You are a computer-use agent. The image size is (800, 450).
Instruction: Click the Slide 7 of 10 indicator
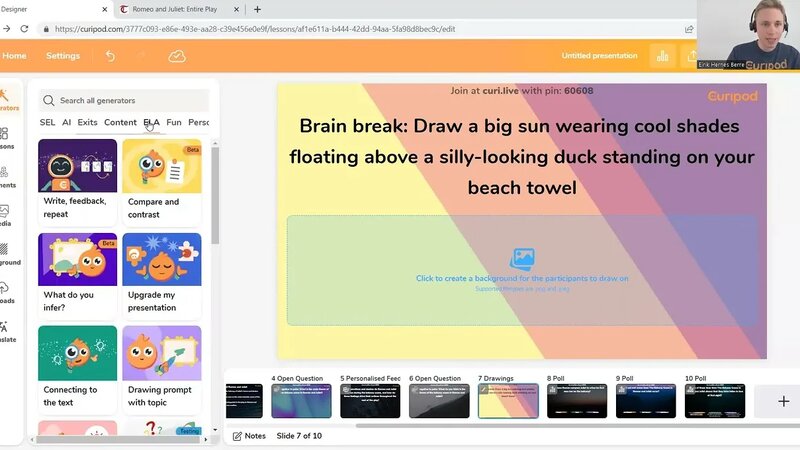coord(299,436)
